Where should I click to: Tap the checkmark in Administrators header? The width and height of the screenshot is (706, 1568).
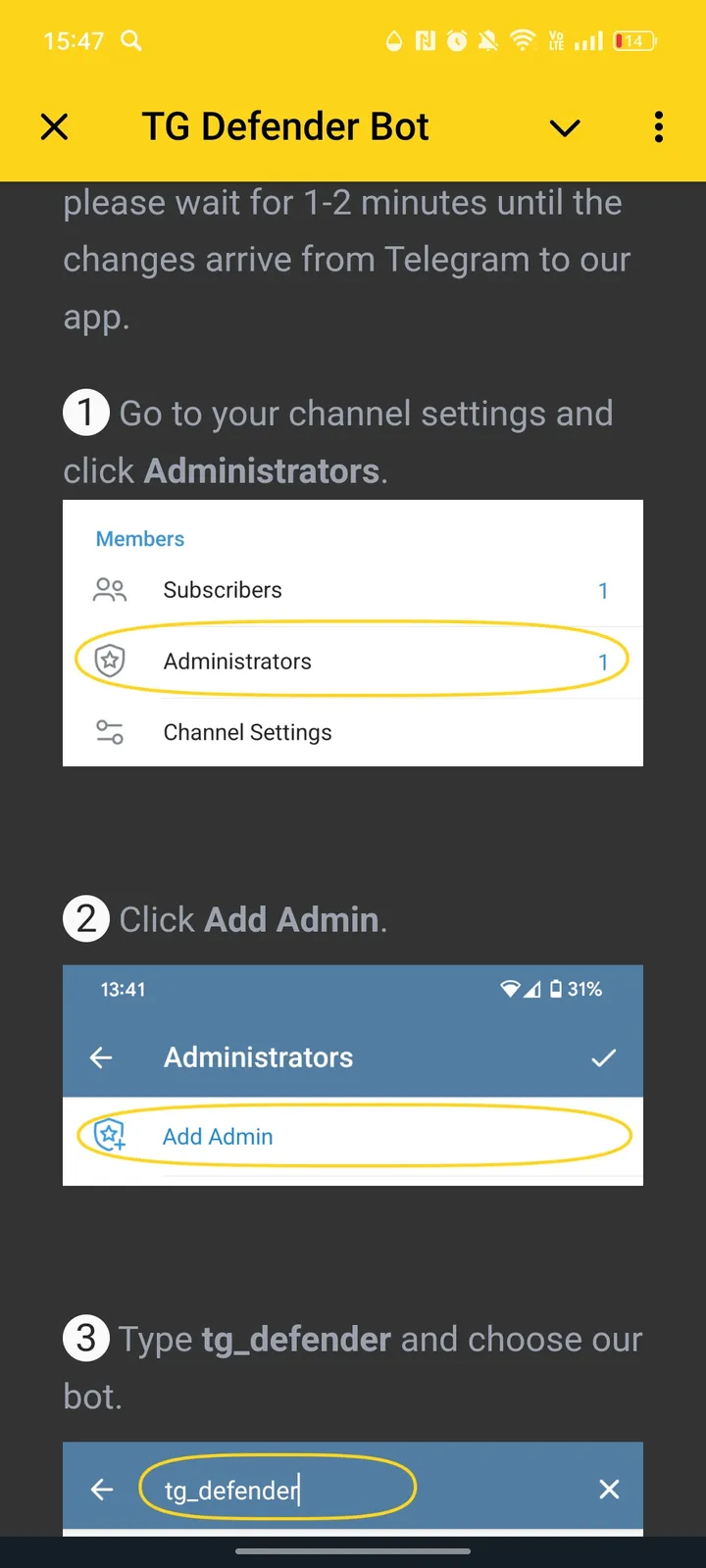(x=604, y=1057)
